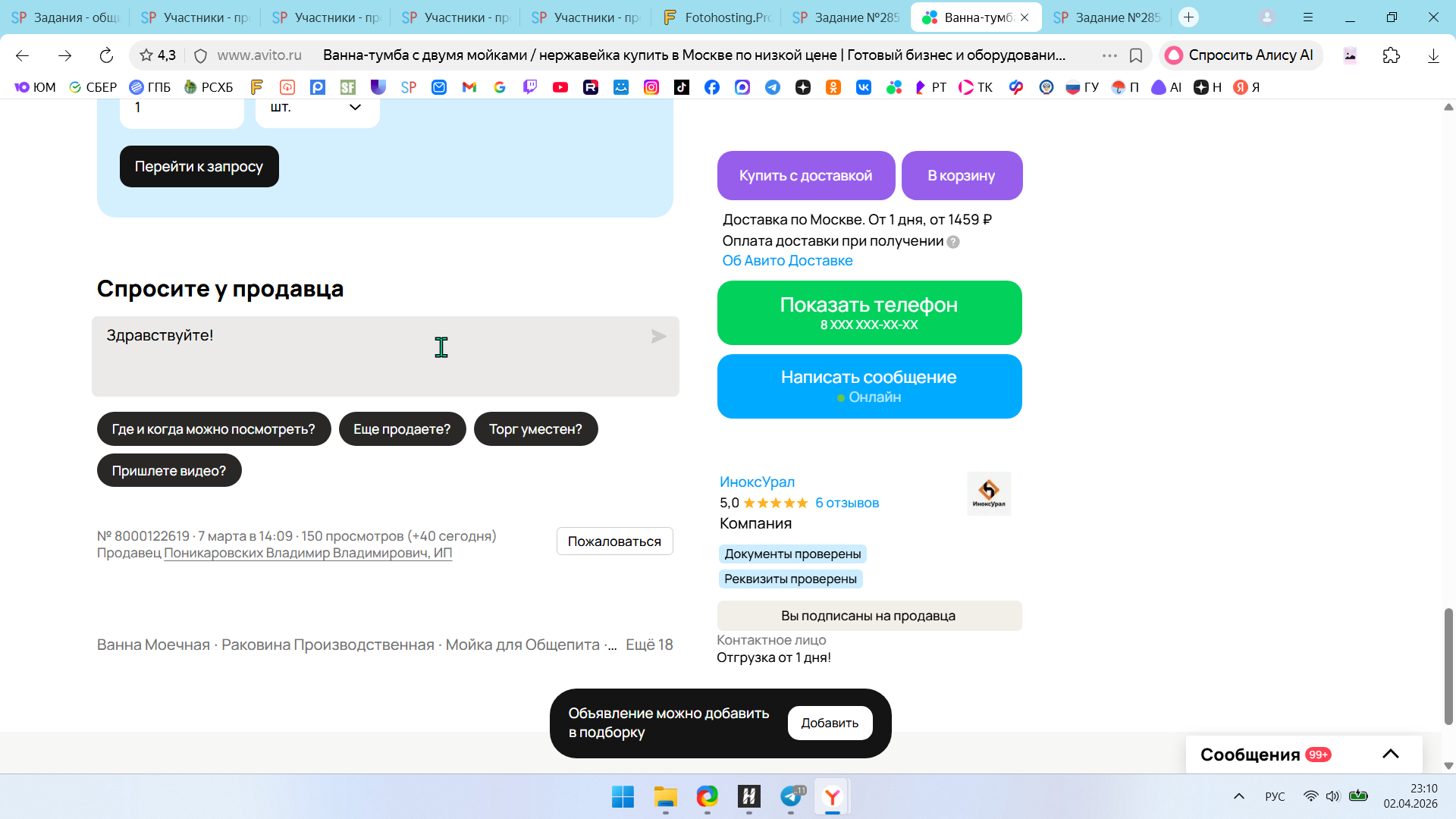Reload the page with refresh icon
The height and width of the screenshot is (819, 1456).
(x=106, y=55)
